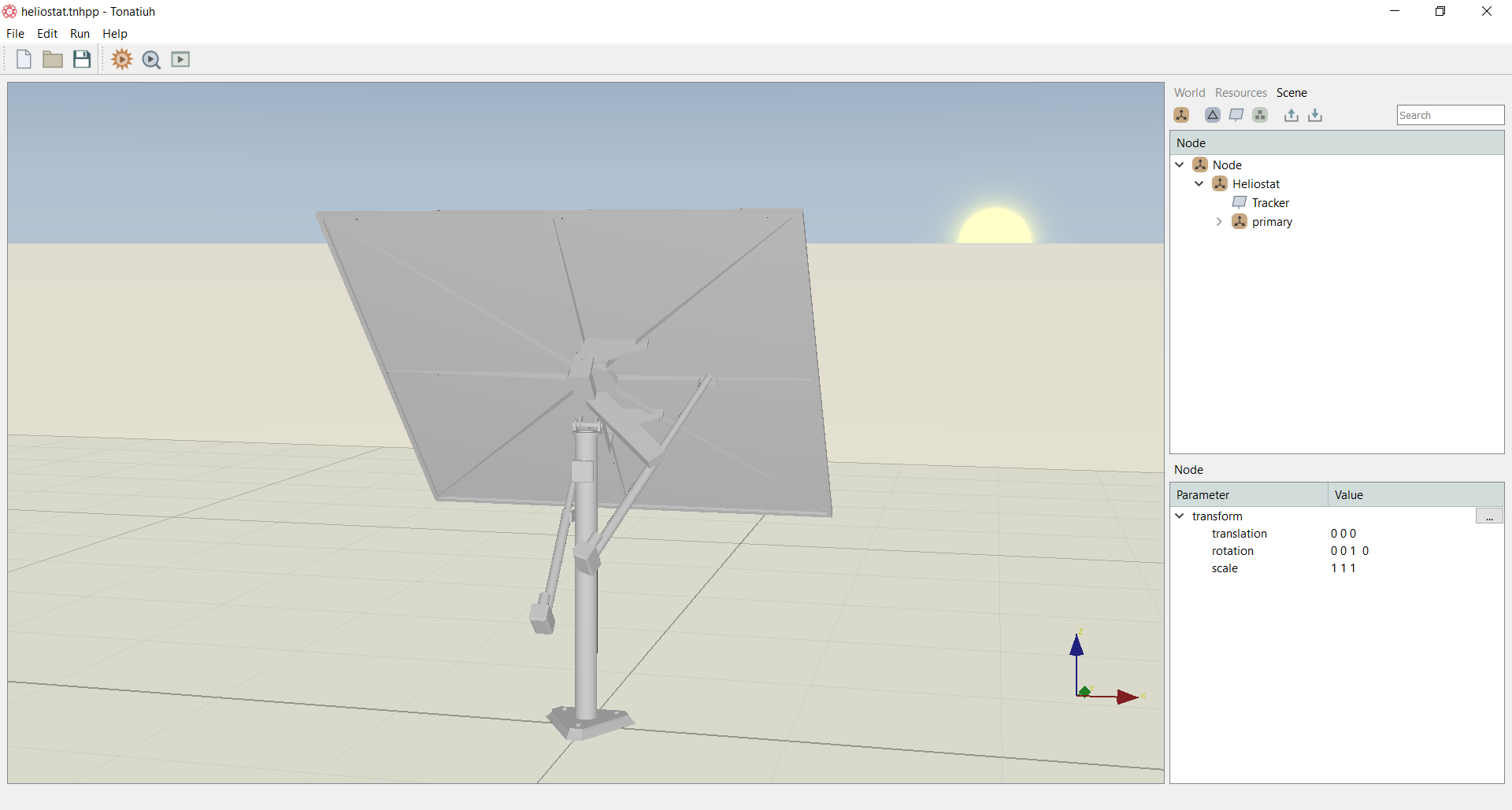The image size is (1512, 810).
Task: Switch to the Resources tab
Action: coord(1240,93)
